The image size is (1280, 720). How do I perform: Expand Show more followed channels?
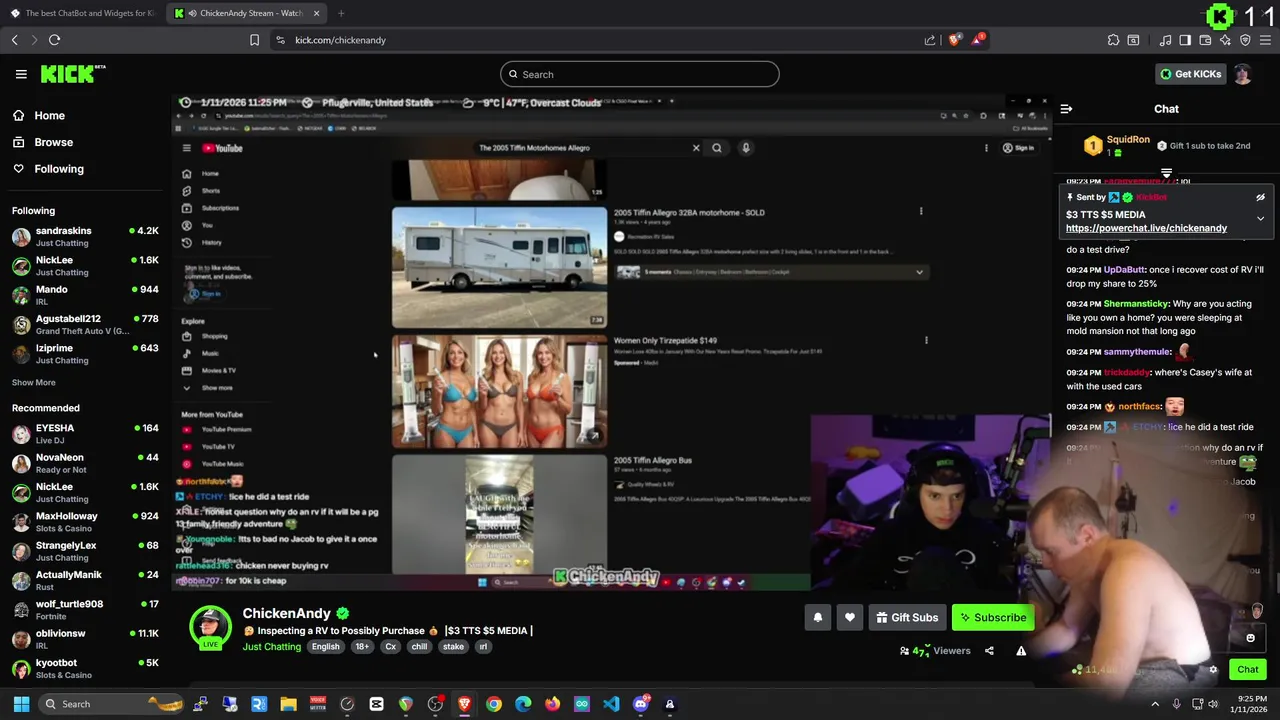34,382
